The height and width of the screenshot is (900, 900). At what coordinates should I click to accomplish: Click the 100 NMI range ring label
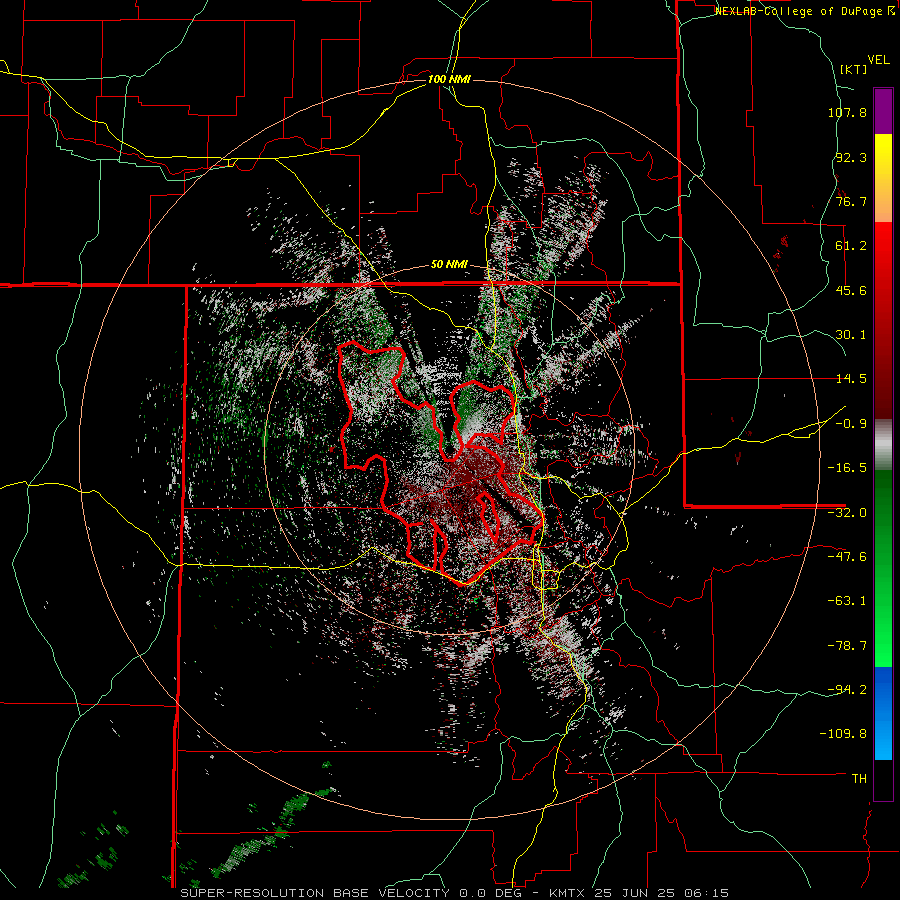[x=449, y=79]
